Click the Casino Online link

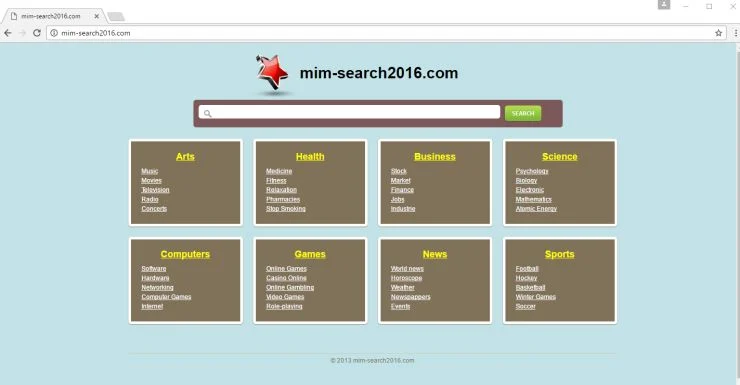pos(286,278)
